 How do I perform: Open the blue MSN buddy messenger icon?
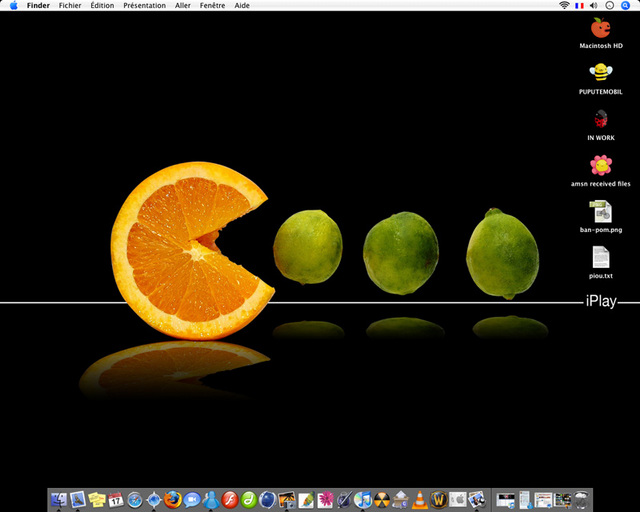[211, 499]
